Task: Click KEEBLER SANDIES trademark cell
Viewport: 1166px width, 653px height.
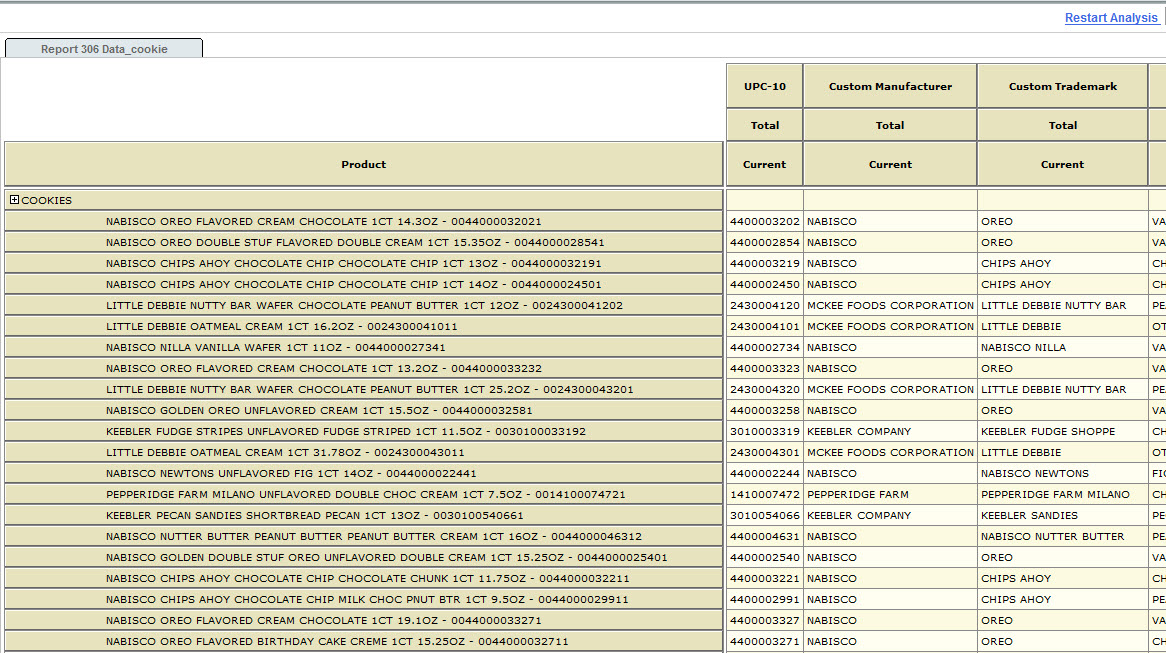Action: pos(1063,515)
